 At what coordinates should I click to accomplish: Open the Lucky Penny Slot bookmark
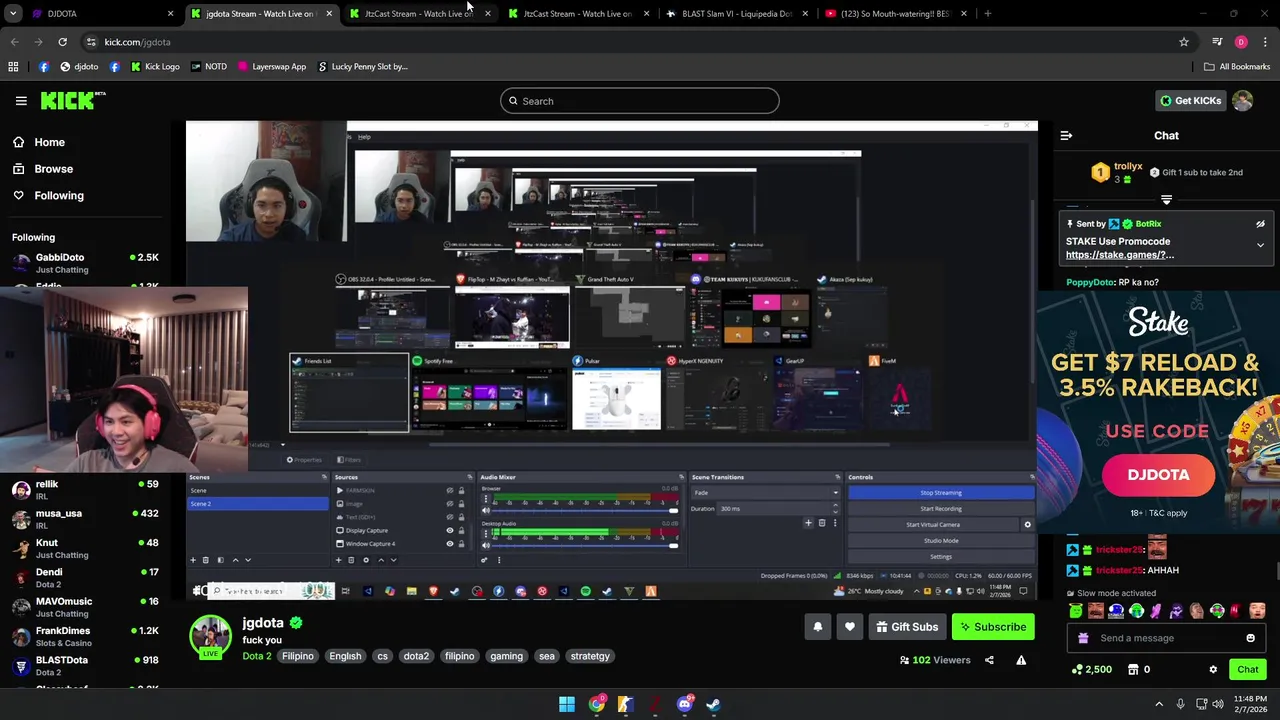(x=363, y=67)
